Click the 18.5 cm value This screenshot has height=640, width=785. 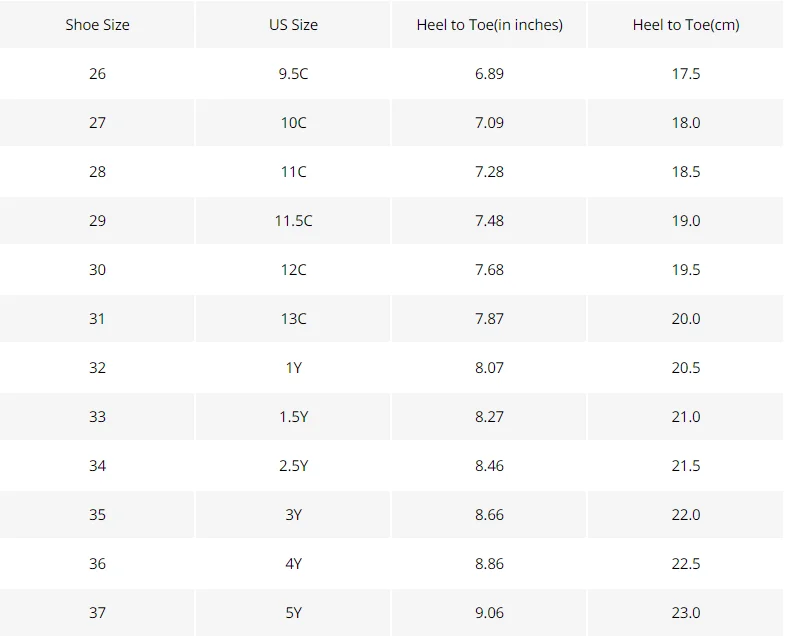pos(686,172)
